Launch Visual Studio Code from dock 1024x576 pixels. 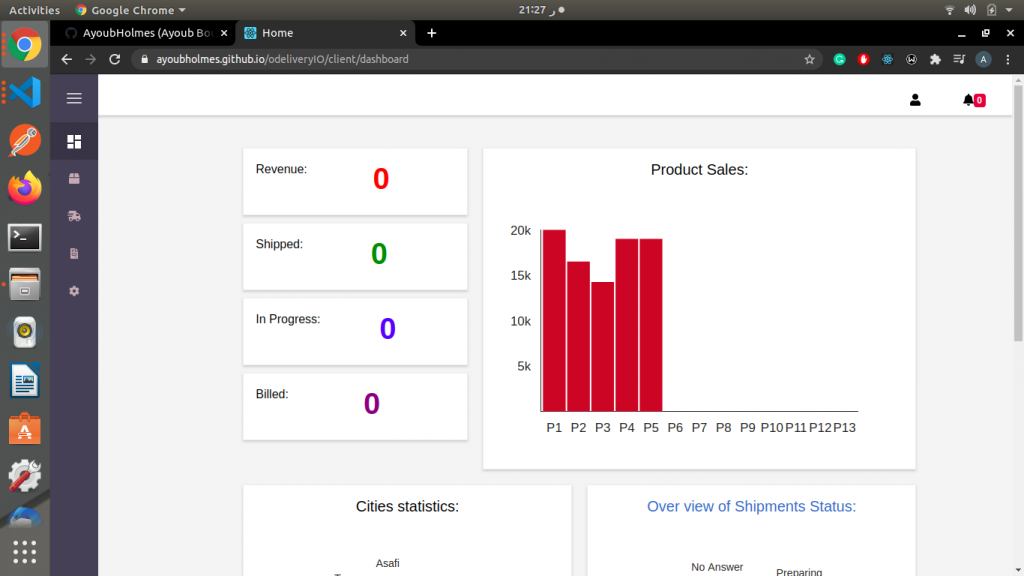pos(25,92)
